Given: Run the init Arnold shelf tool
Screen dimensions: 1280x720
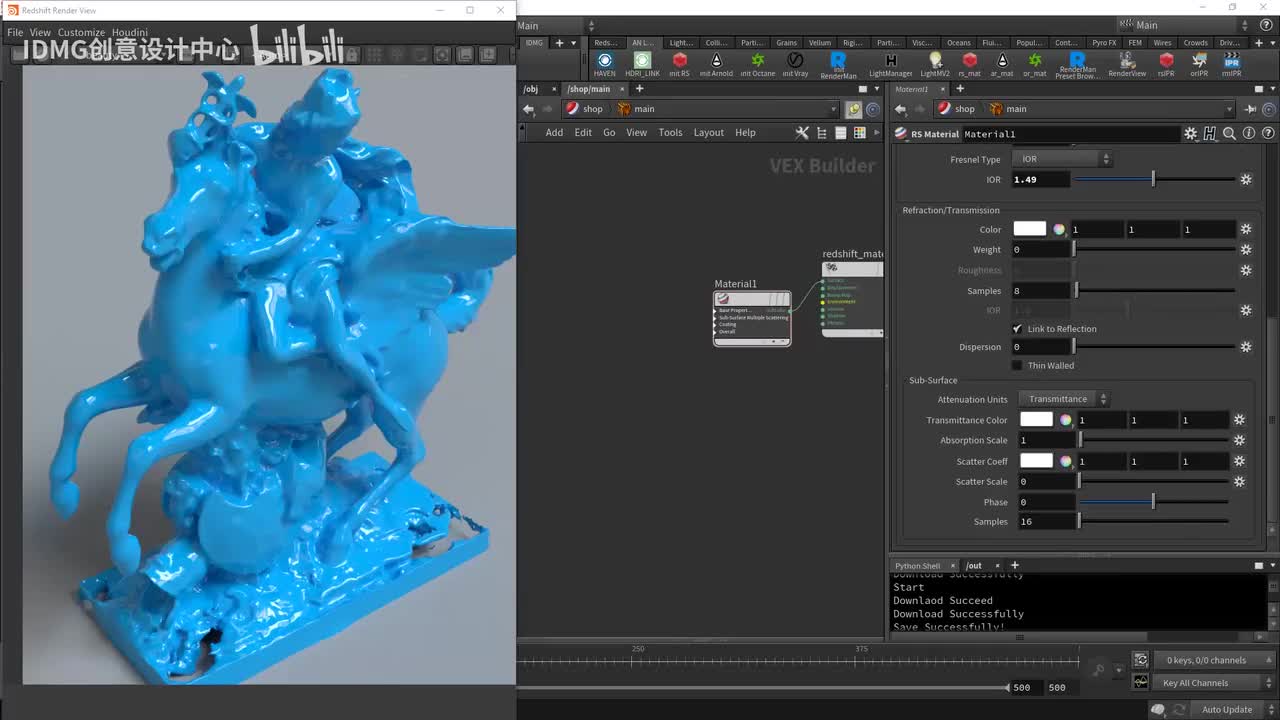Looking at the screenshot, I should 716,65.
